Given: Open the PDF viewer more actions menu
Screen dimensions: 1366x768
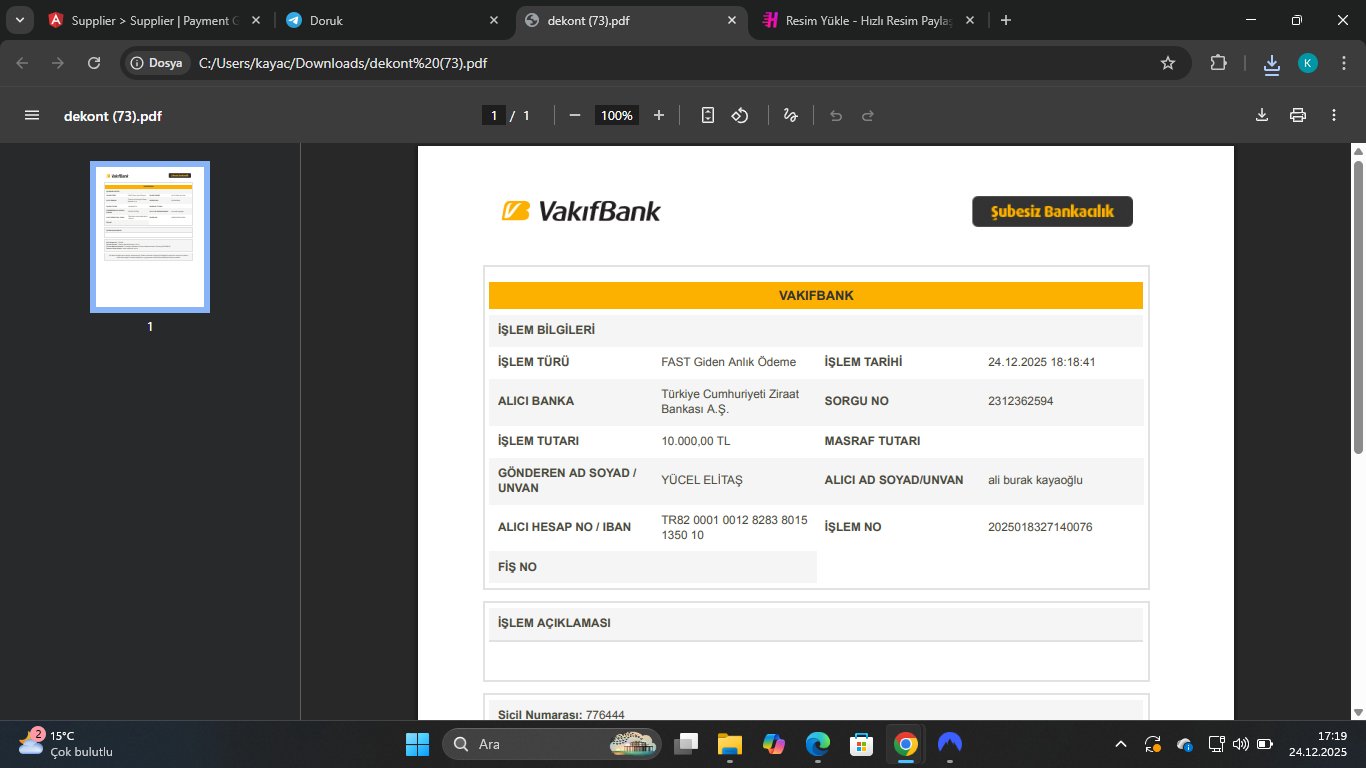Looking at the screenshot, I should (1334, 115).
